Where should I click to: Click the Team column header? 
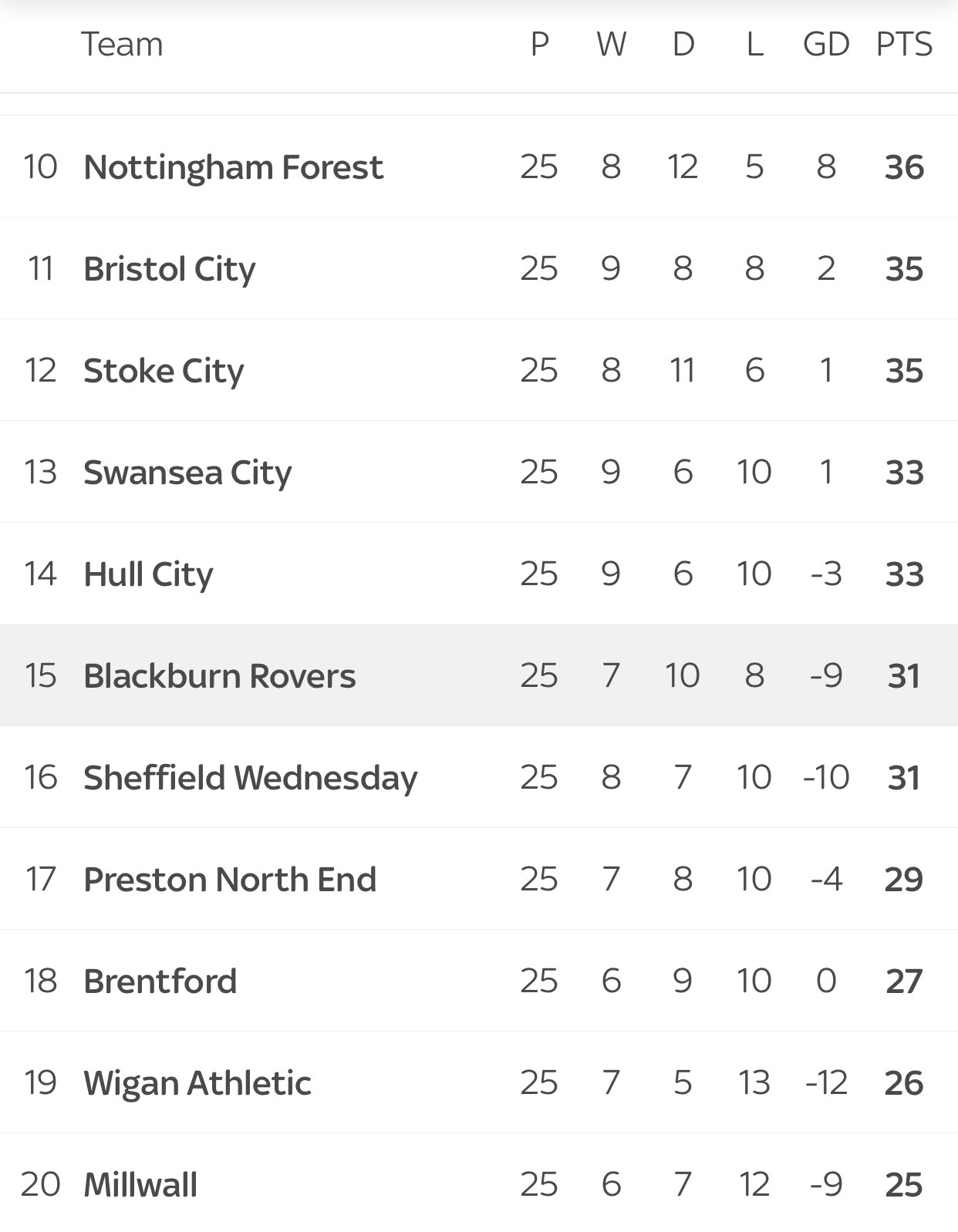(122, 45)
